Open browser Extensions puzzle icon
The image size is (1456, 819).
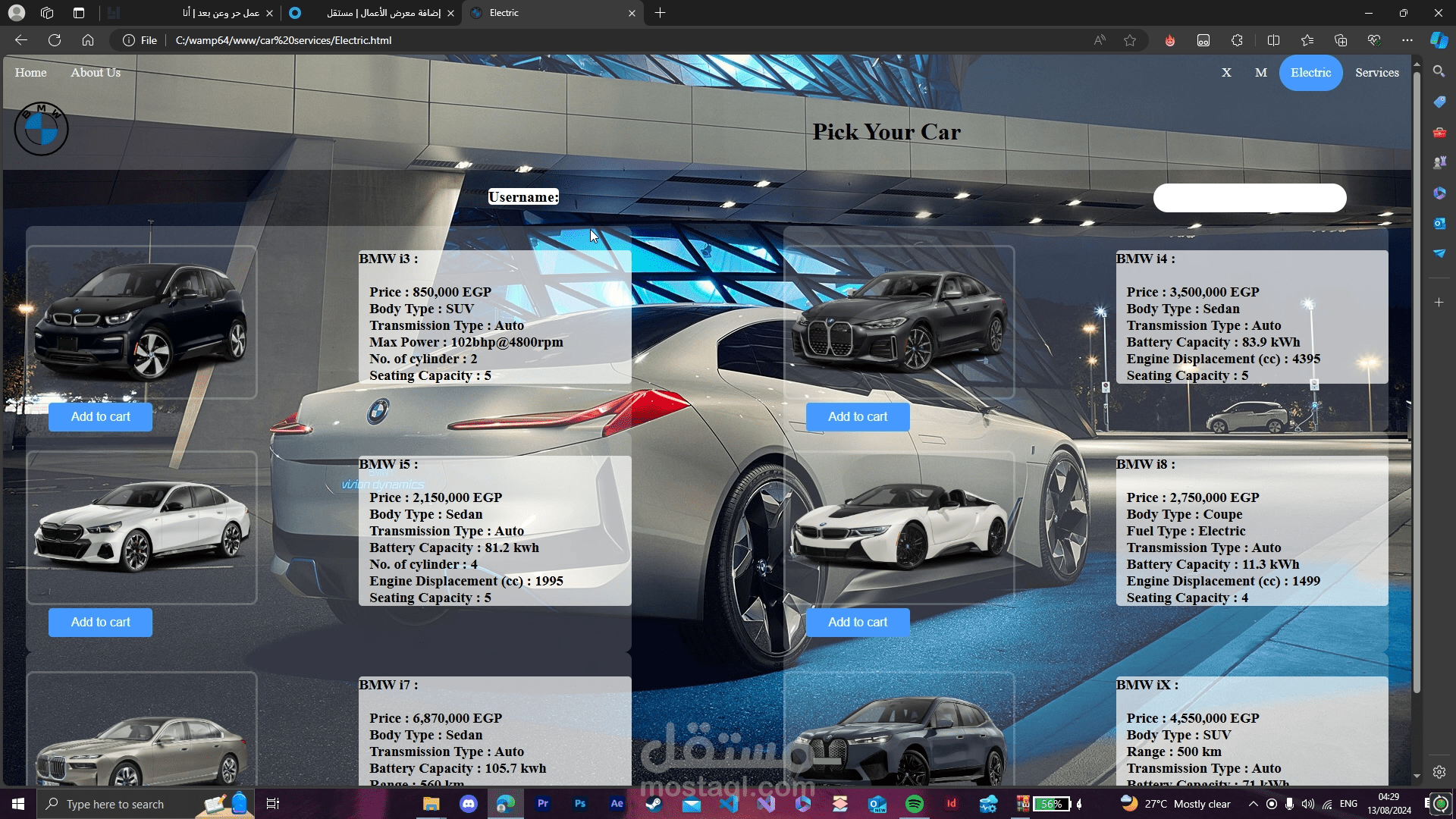(1237, 40)
